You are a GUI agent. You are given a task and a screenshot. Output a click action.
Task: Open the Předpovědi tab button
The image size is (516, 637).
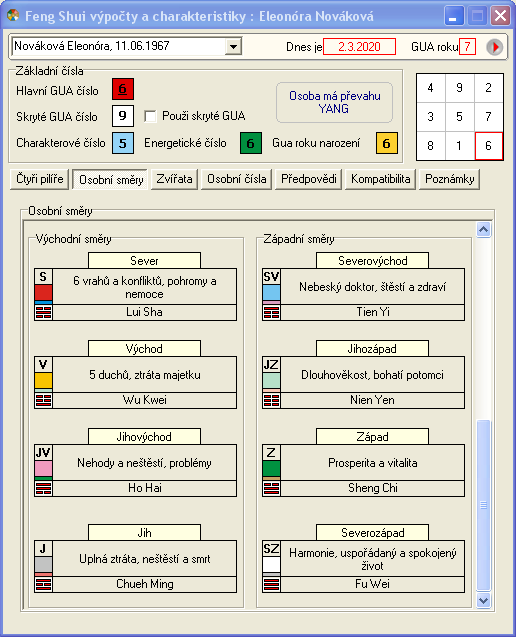tap(309, 179)
